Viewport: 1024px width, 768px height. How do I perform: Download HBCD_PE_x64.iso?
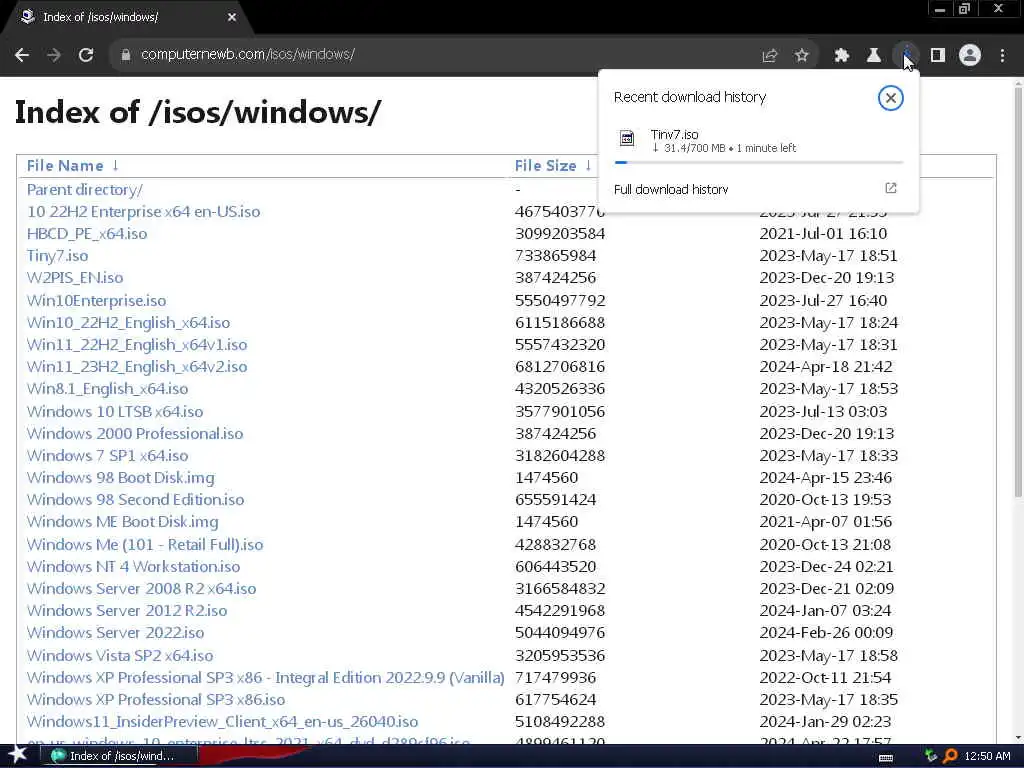click(x=87, y=234)
